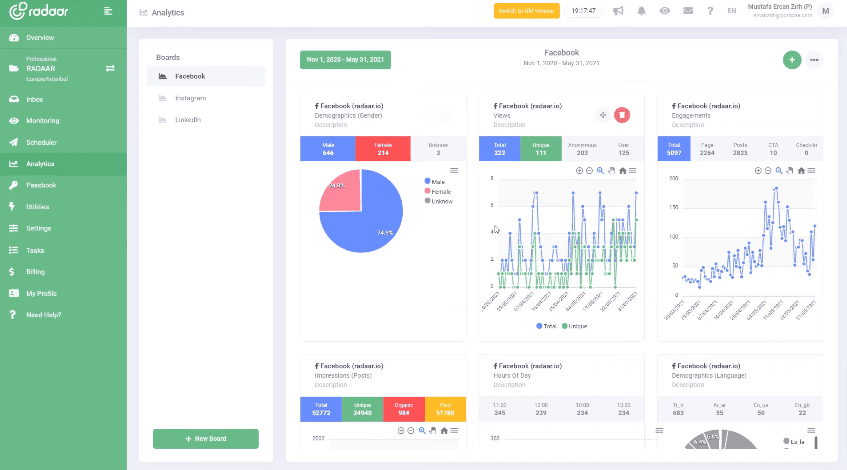Open the notifications bell
847x470 pixels.
pyautogui.click(x=641, y=11)
